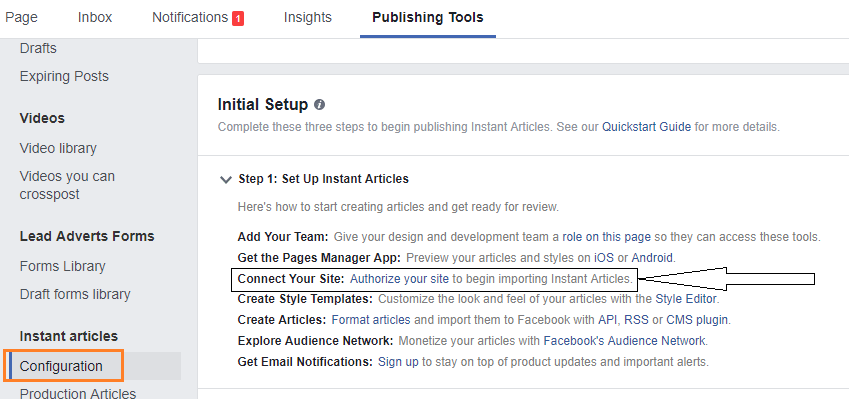Viewport: 849px width, 399px height.
Task: Click the 'Connect Your Site:' label
Action: pos(291,279)
